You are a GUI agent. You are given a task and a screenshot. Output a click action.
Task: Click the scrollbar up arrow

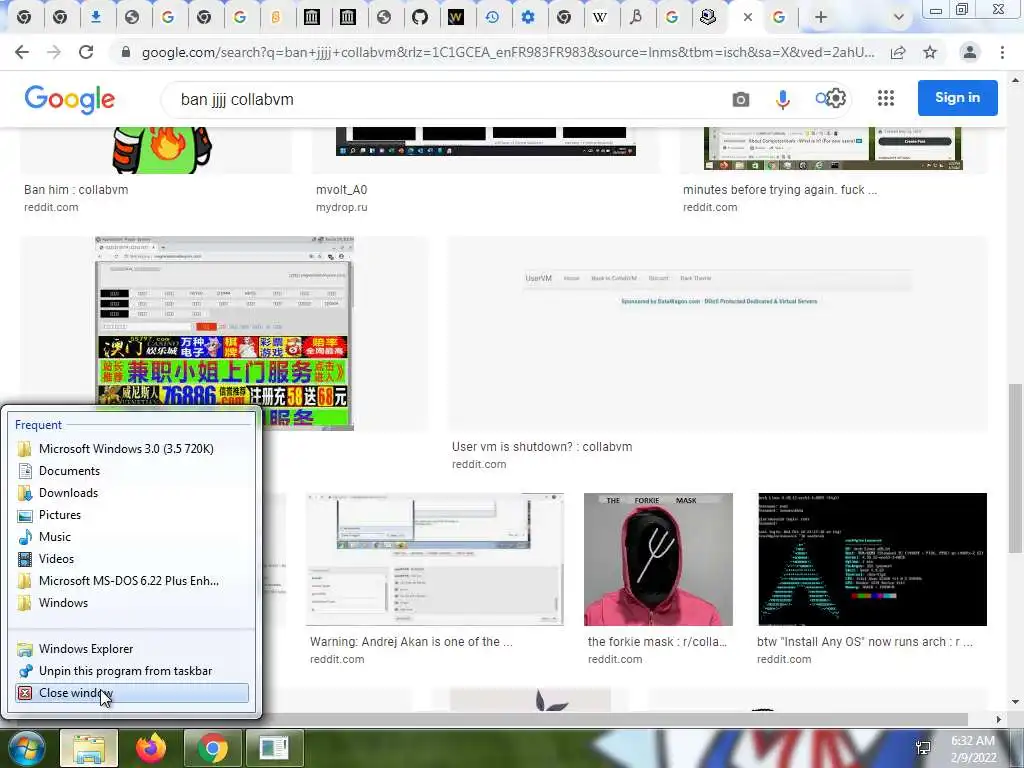pyautogui.click(x=1015, y=80)
